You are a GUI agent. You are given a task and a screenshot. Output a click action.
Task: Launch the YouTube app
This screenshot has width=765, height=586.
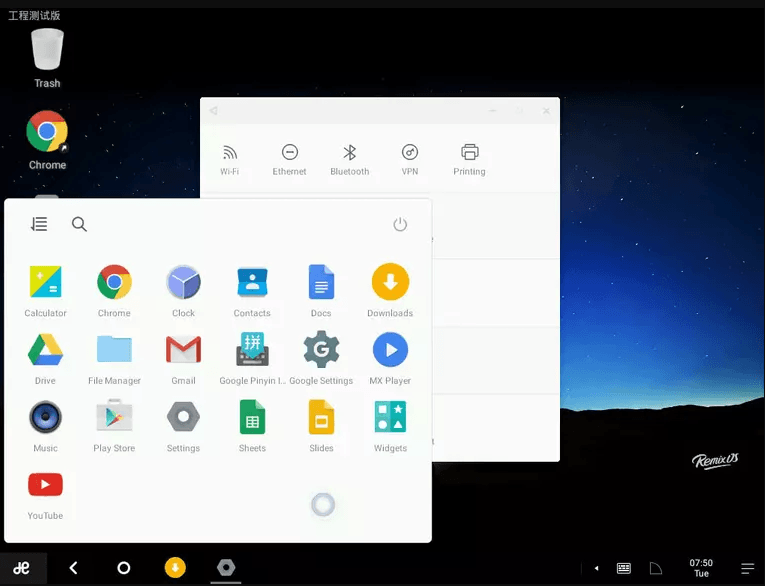tap(45, 494)
